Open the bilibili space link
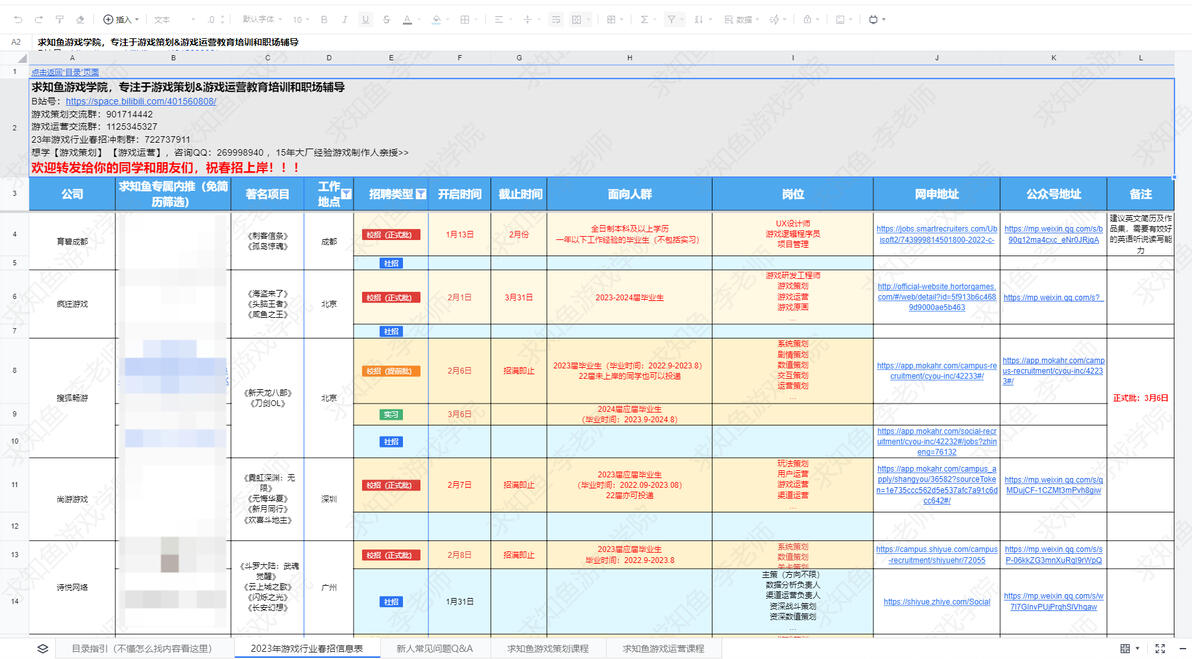The width and height of the screenshot is (1192, 659). coord(141,101)
